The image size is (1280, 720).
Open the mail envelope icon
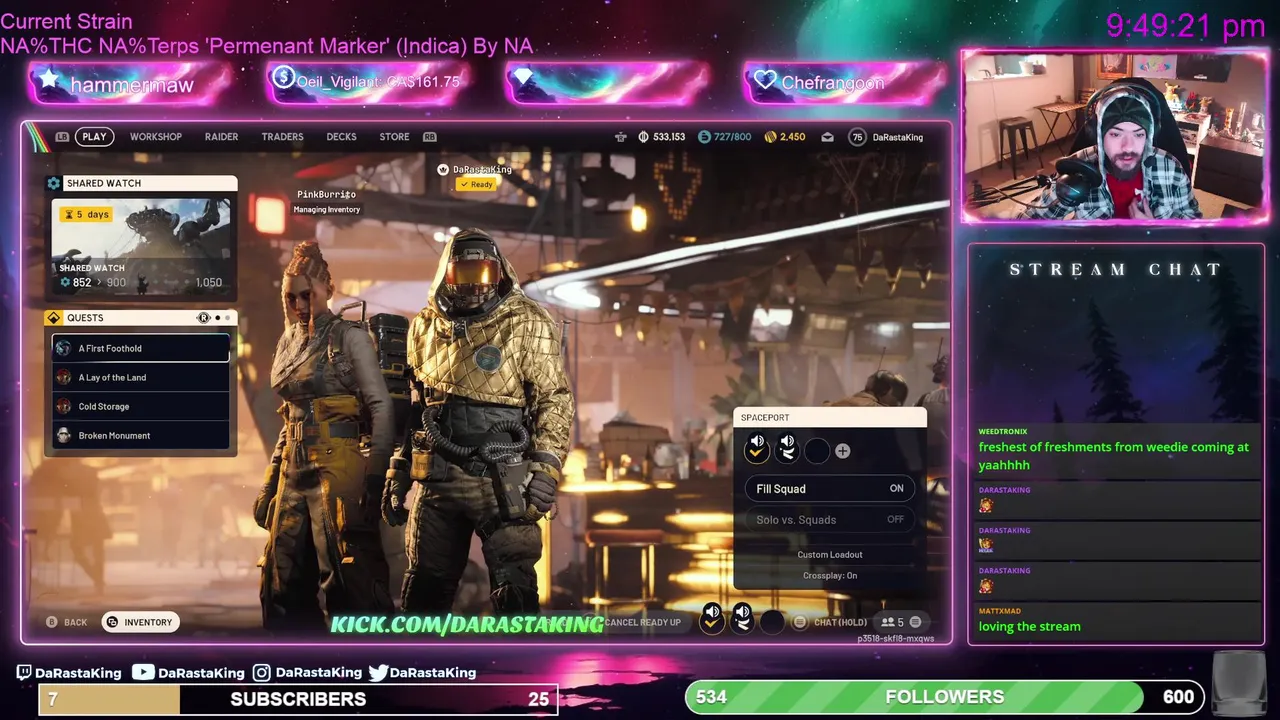point(827,137)
